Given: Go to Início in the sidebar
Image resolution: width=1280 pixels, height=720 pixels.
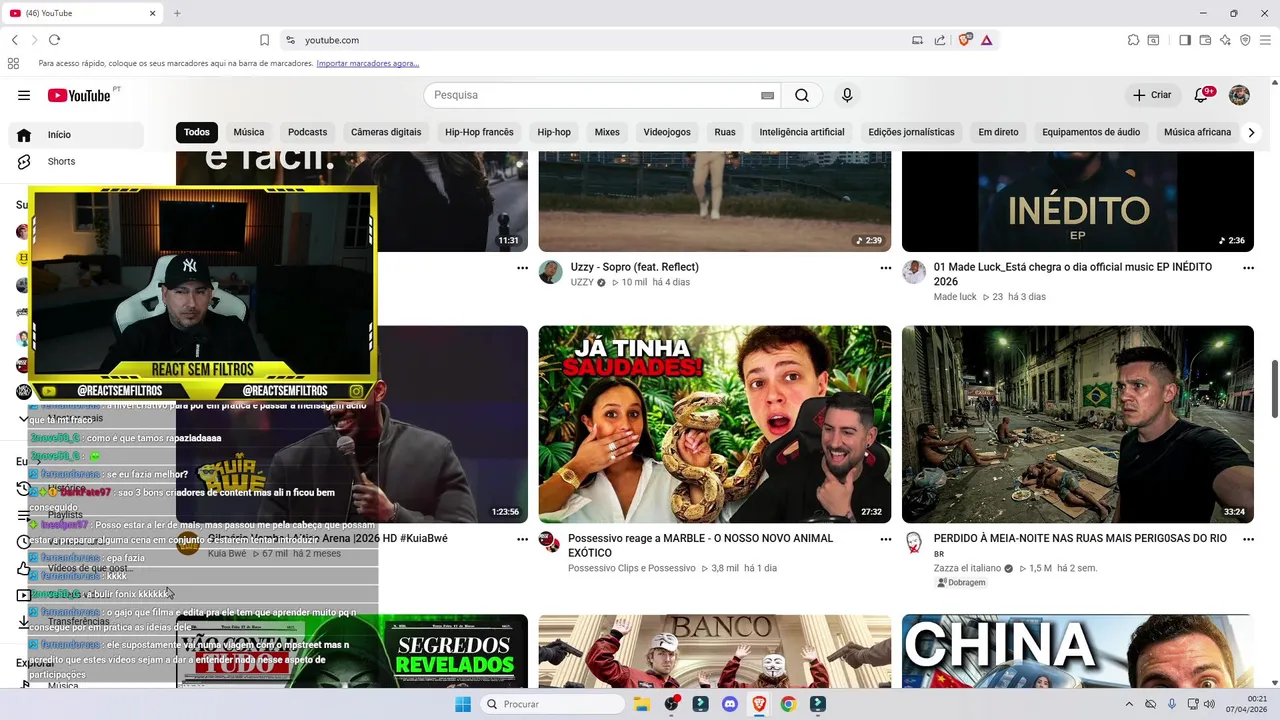Looking at the screenshot, I should (76, 135).
